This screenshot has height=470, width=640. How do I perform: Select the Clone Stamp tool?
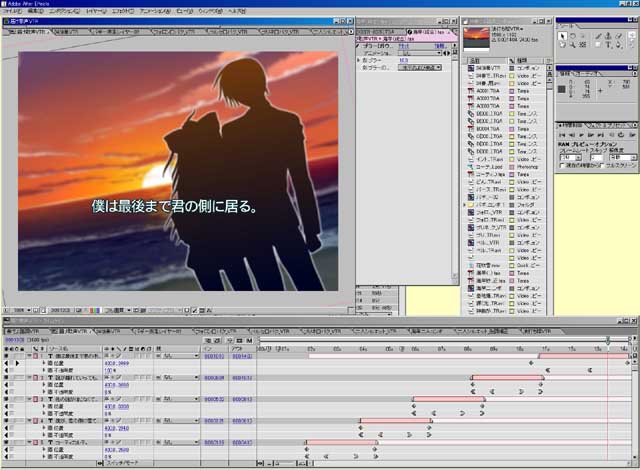(x=609, y=36)
